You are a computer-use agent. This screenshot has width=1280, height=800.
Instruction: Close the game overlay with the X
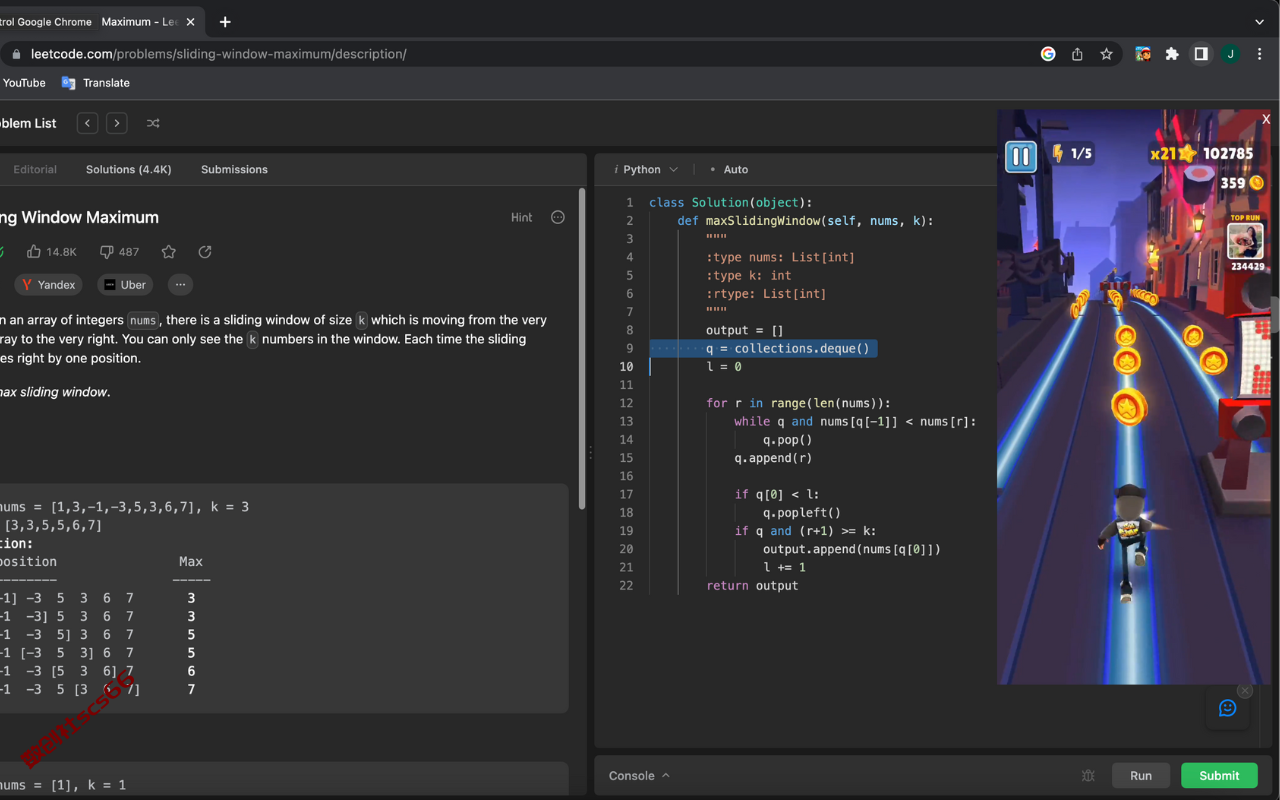tap(1266, 119)
